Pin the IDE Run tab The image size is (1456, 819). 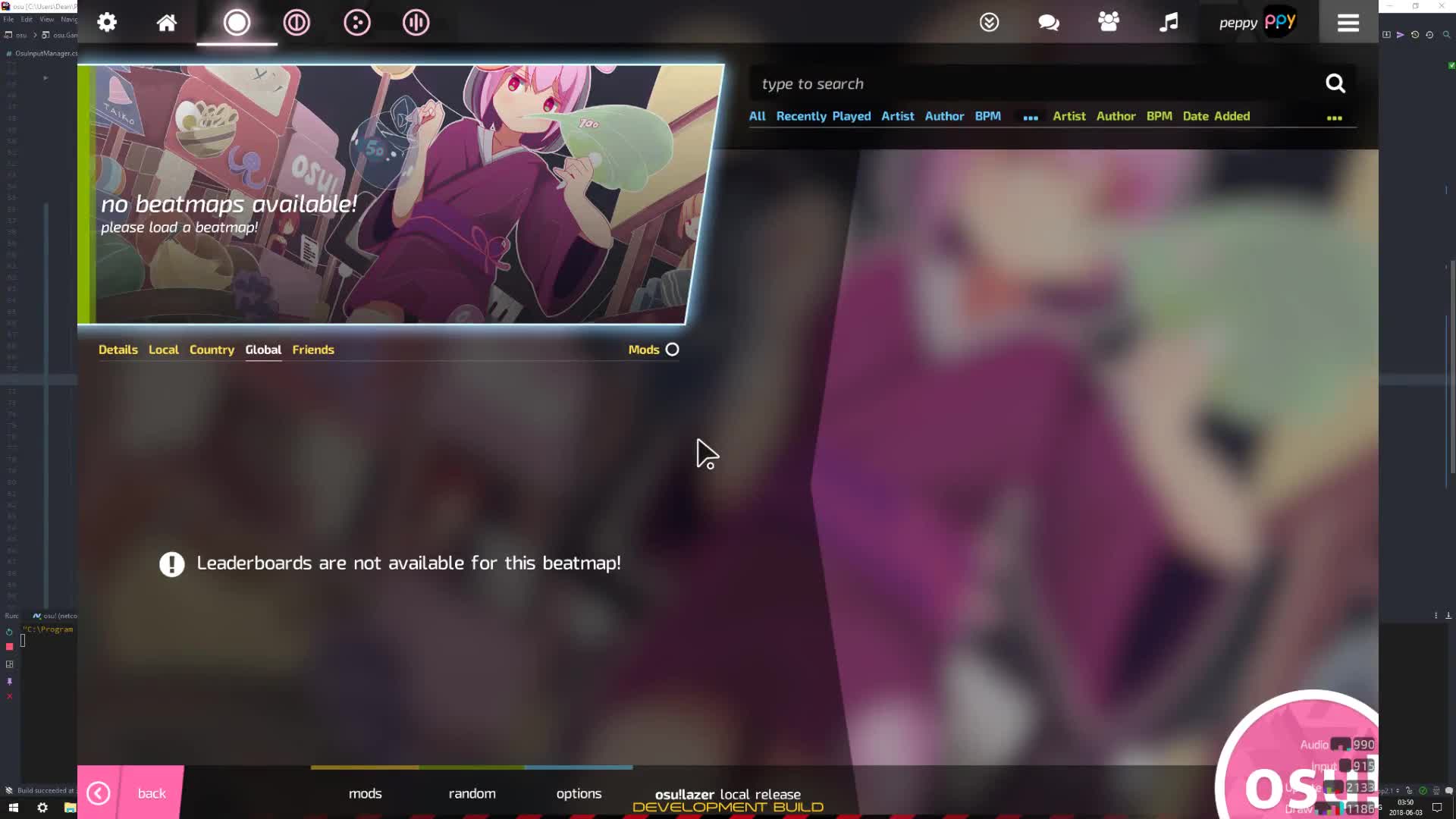pos(9,681)
